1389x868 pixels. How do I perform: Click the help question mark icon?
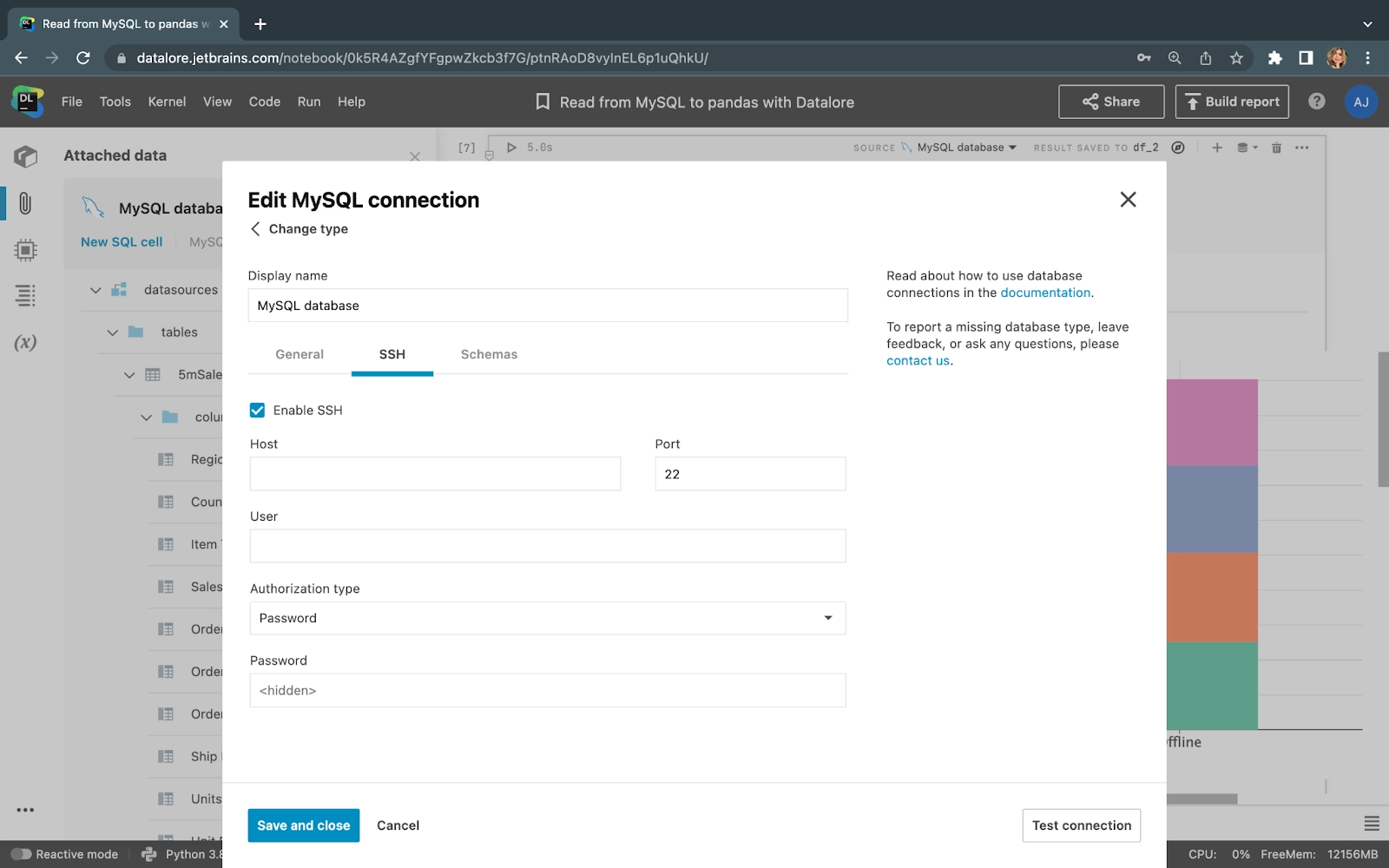click(x=1317, y=102)
